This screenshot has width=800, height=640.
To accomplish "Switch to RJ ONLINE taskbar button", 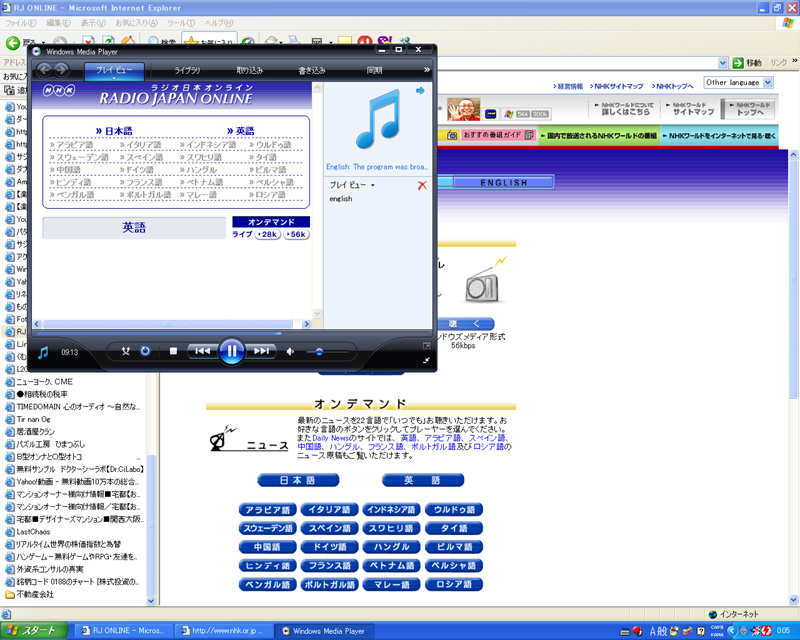I will pyautogui.click(x=122, y=631).
